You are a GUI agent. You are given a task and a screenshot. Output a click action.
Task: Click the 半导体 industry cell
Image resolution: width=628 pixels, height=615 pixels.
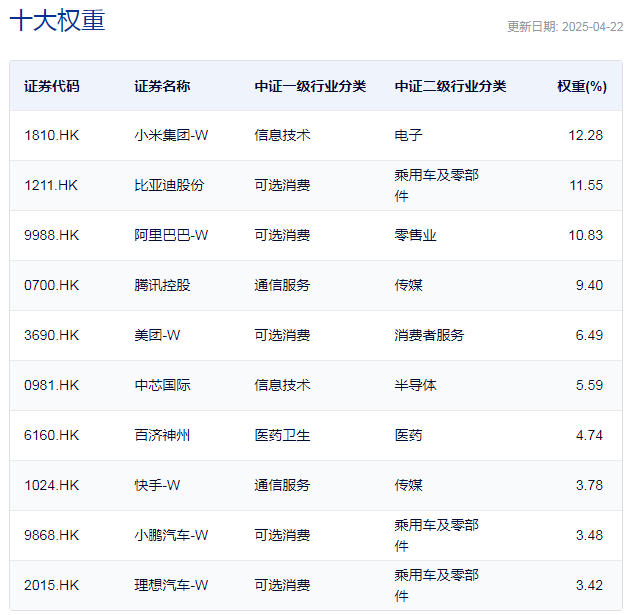click(415, 385)
